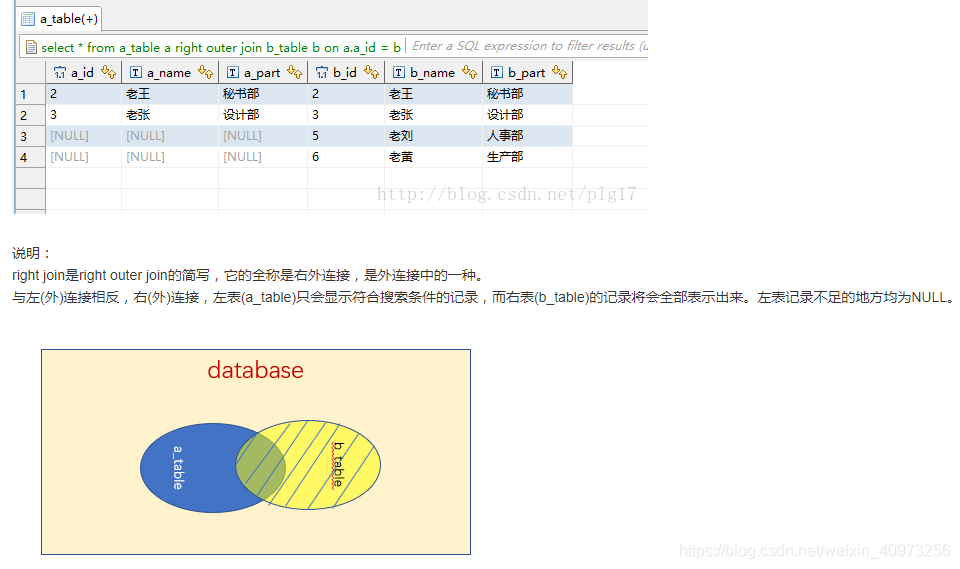Select the b_part column header
The height and width of the screenshot is (569, 960).
coord(527,72)
